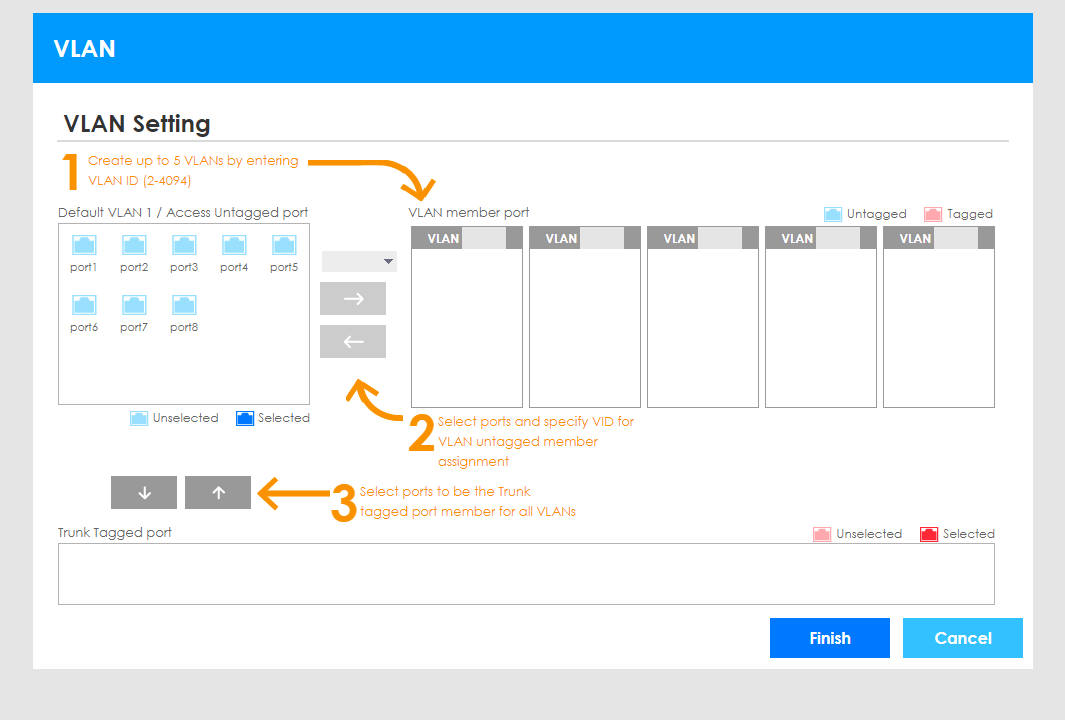Viewport: 1065px width, 720px height.
Task: Select the port3 icon
Action: (184, 245)
